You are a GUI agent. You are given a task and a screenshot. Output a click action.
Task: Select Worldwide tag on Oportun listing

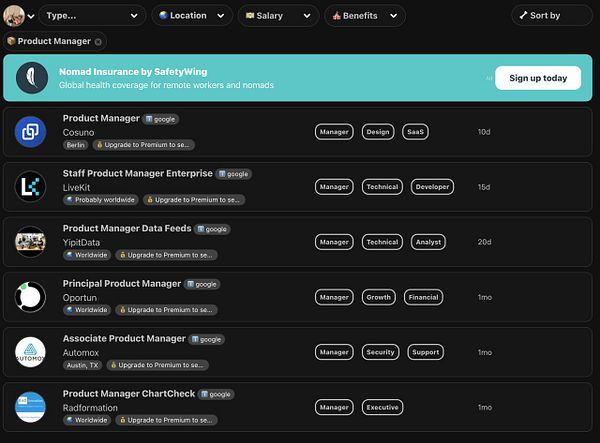[87, 310]
